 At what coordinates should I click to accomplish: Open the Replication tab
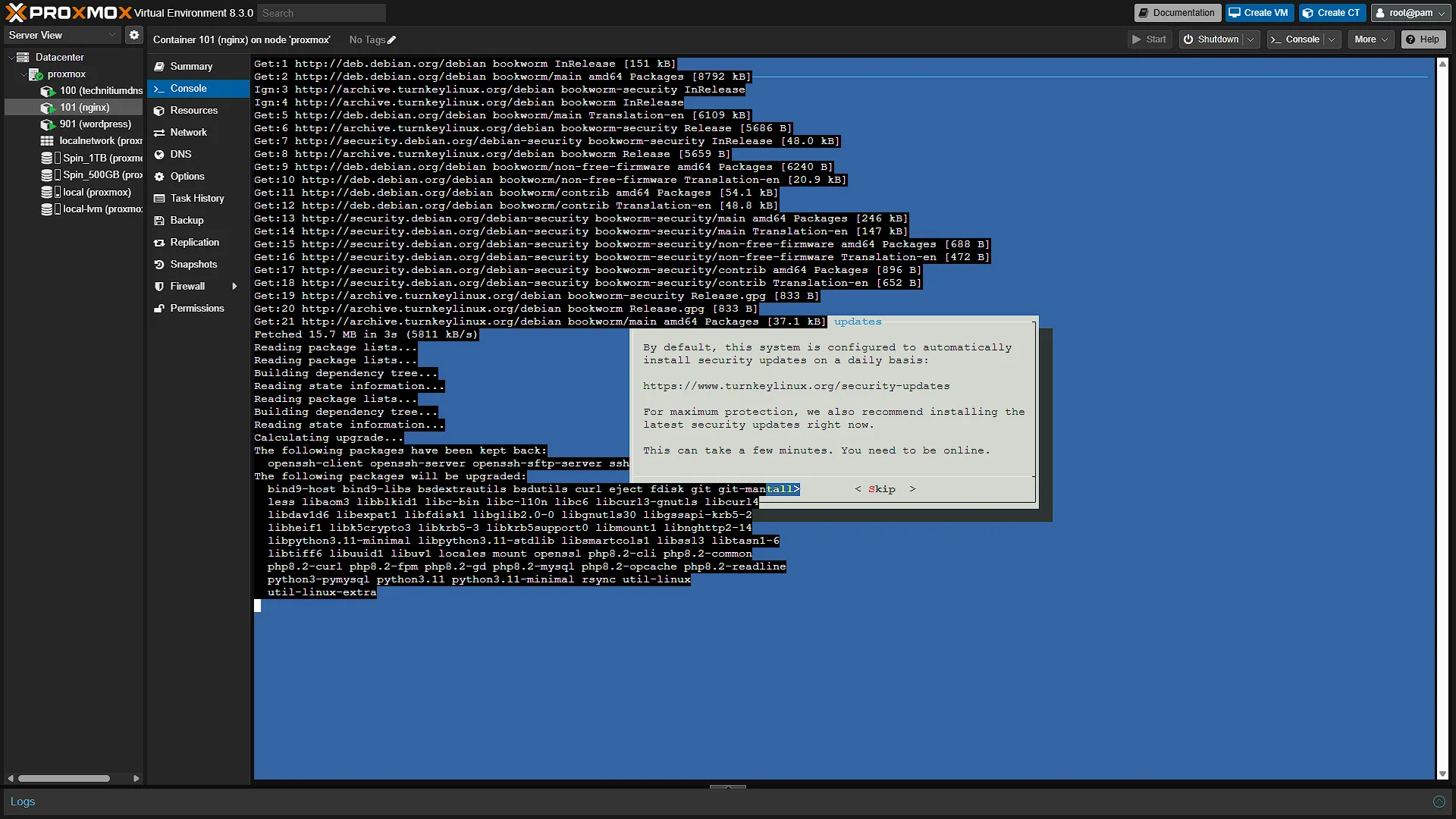tap(199, 243)
